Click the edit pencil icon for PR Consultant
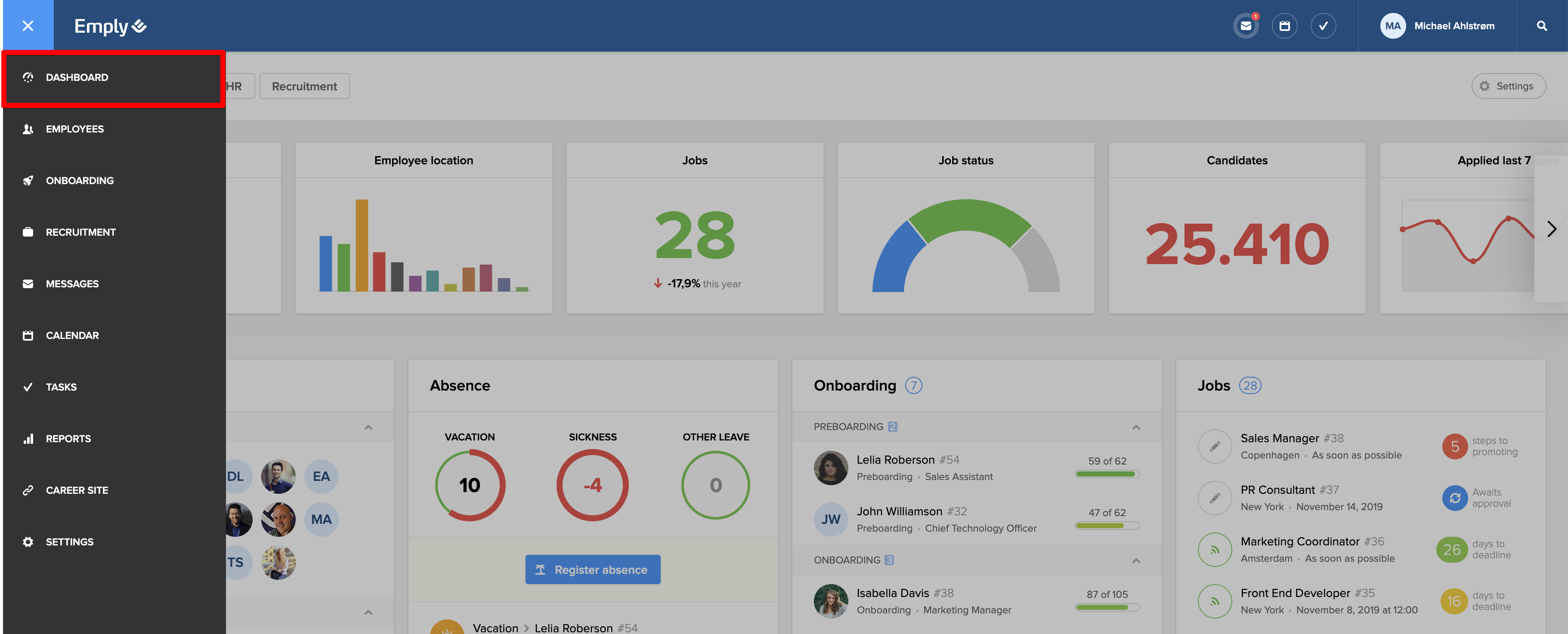Image resolution: width=1568 pixels, height=634 pixels. [x=1214, y=499]
